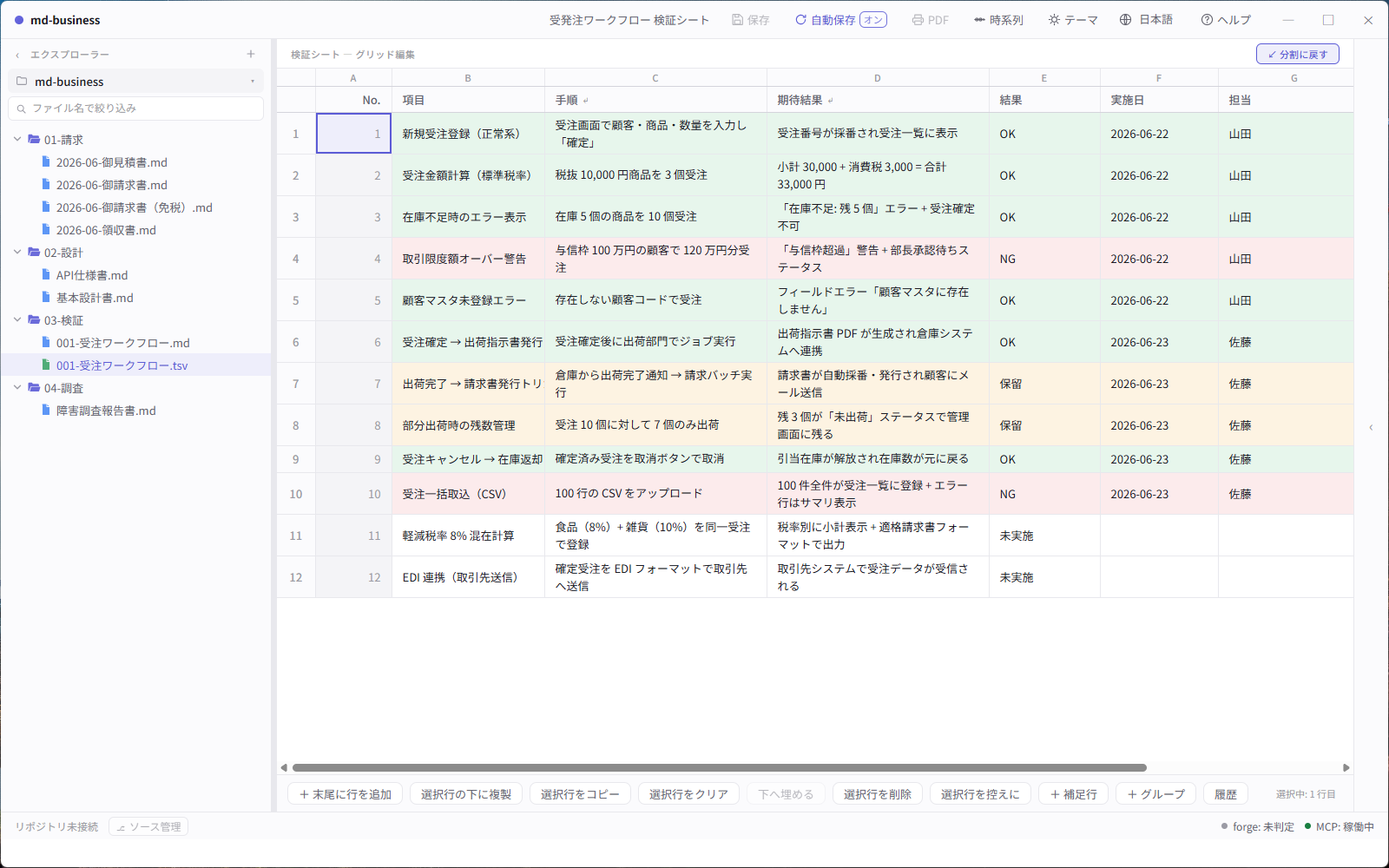Image resolution: width=1389 pixels, height=868 pixels.
Task: Expand right side panel chevron
Action: click(1371, 427)
